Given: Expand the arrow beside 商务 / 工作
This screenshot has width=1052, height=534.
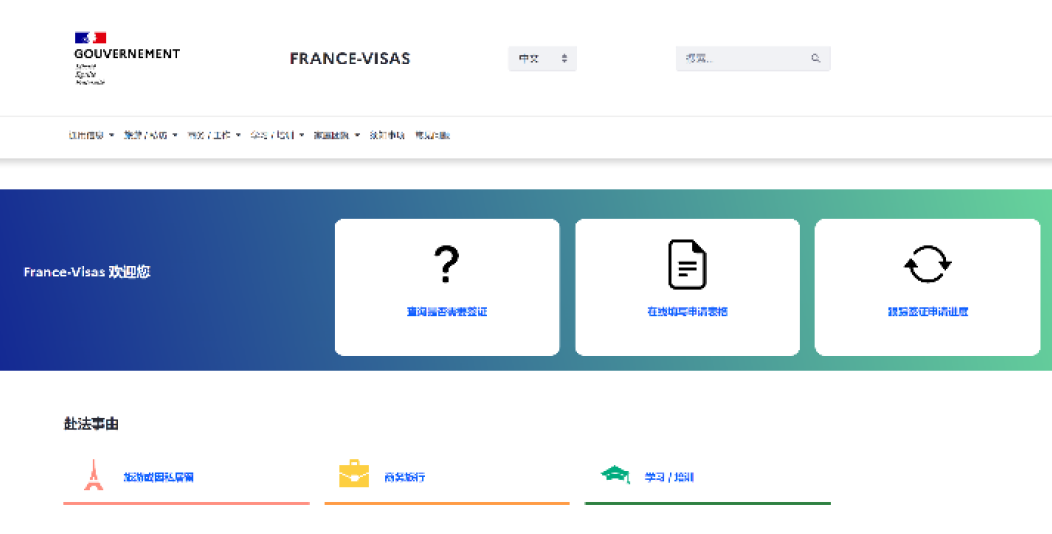Looking at the screenshot, I should pos(238,135).
